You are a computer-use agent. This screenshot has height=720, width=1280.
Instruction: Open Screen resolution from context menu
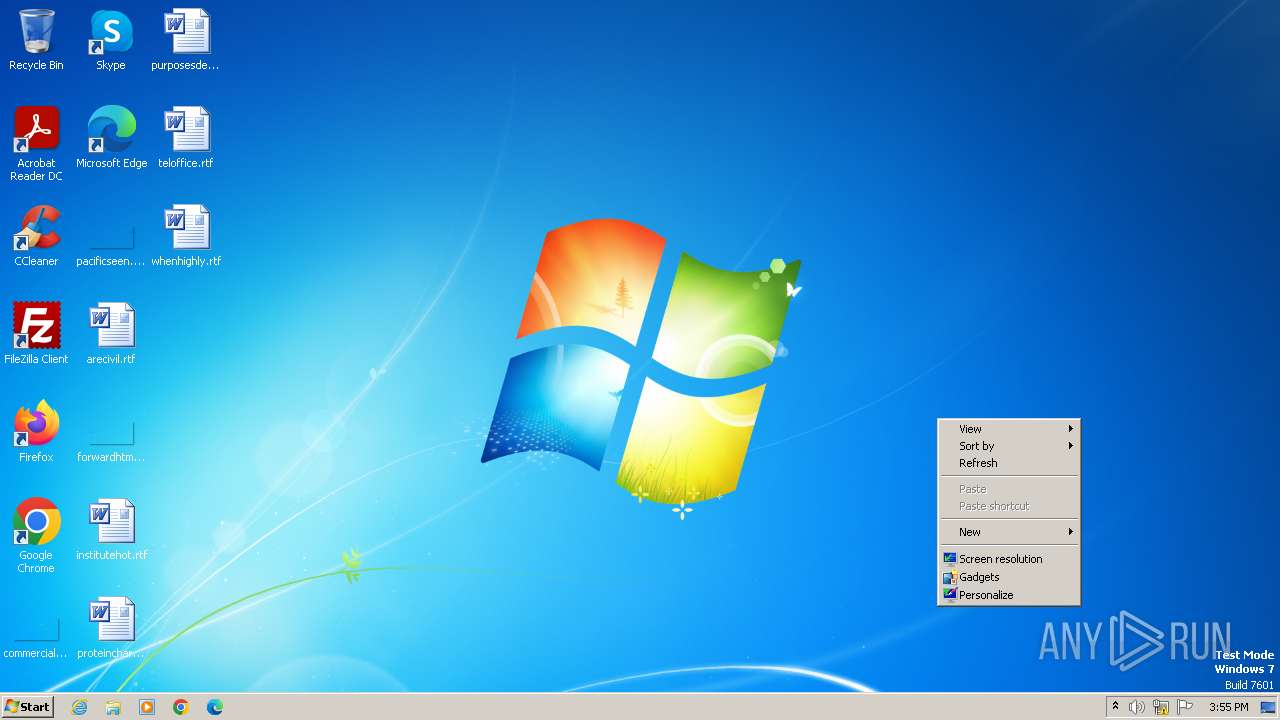click(1009, 559)
